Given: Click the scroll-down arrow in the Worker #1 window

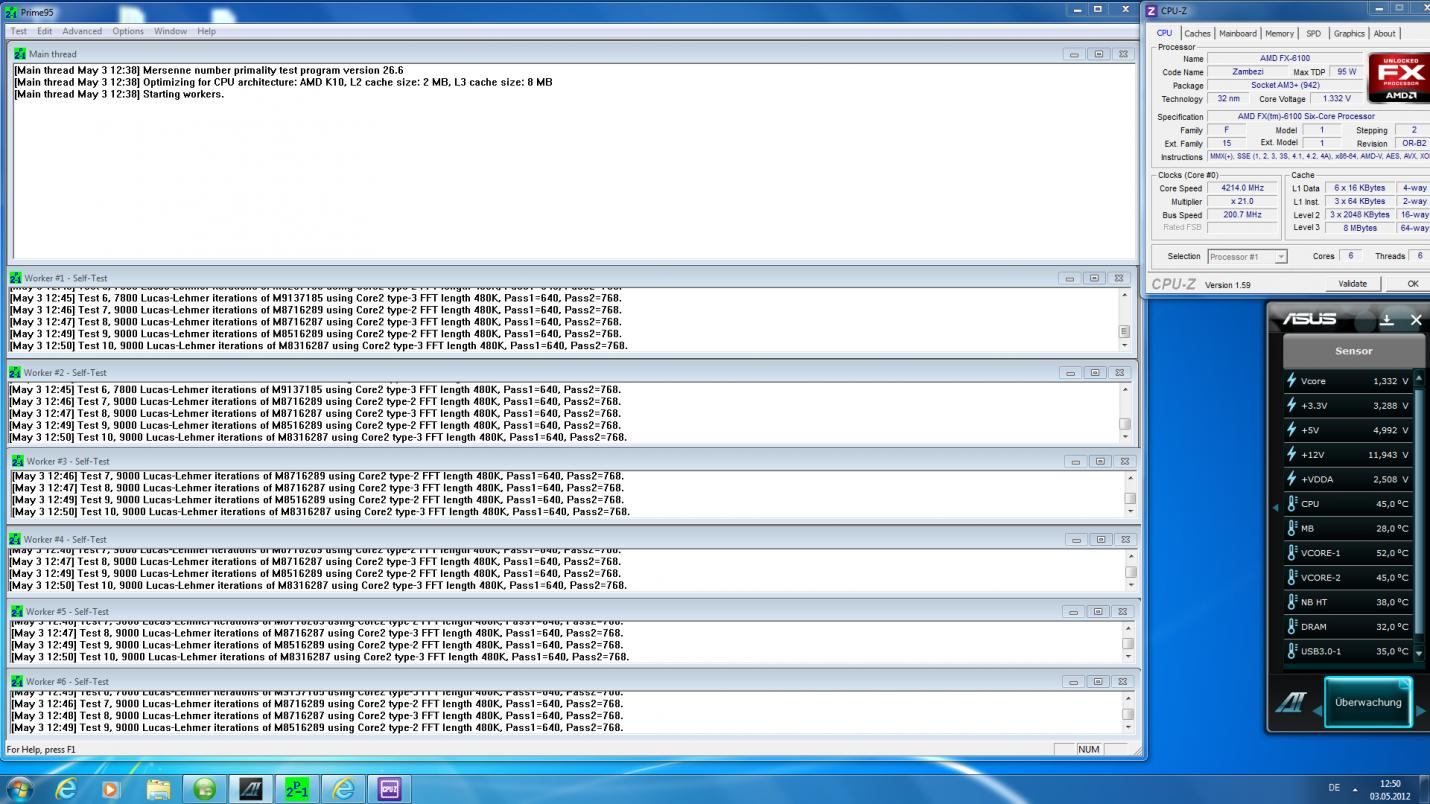Looking at the screenshot, I should (1124, 345).
